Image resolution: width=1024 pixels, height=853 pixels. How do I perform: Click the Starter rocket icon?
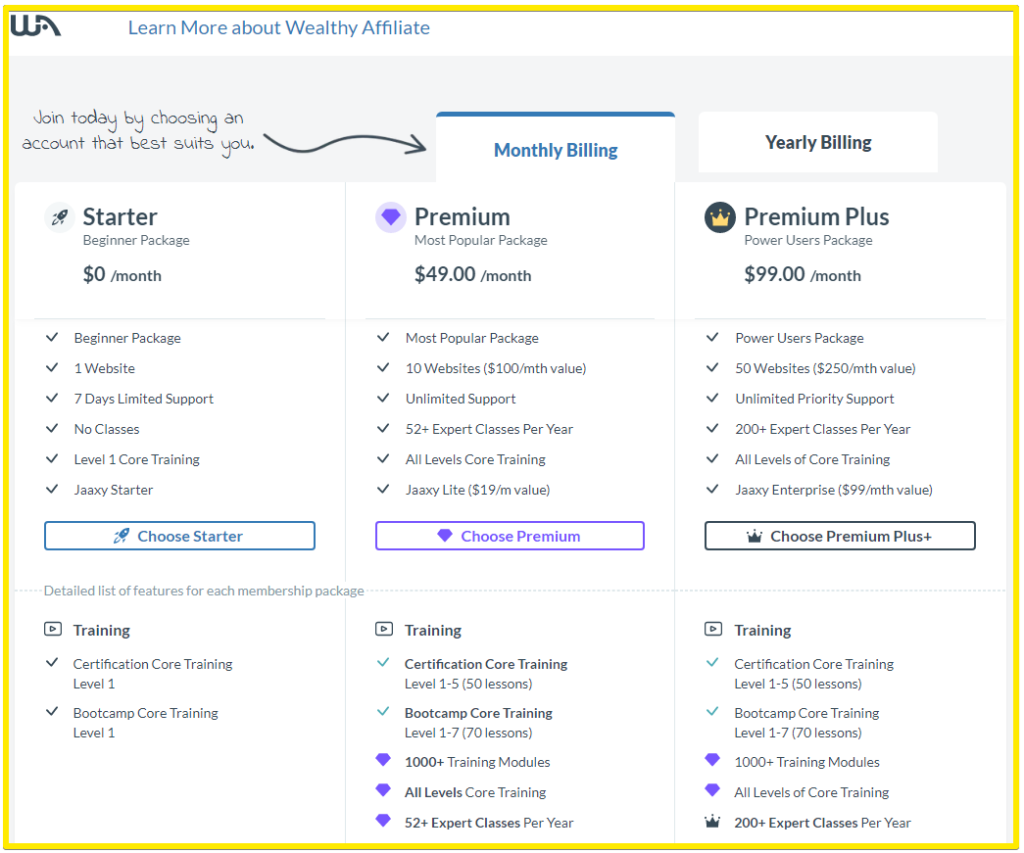click(59, 217)
